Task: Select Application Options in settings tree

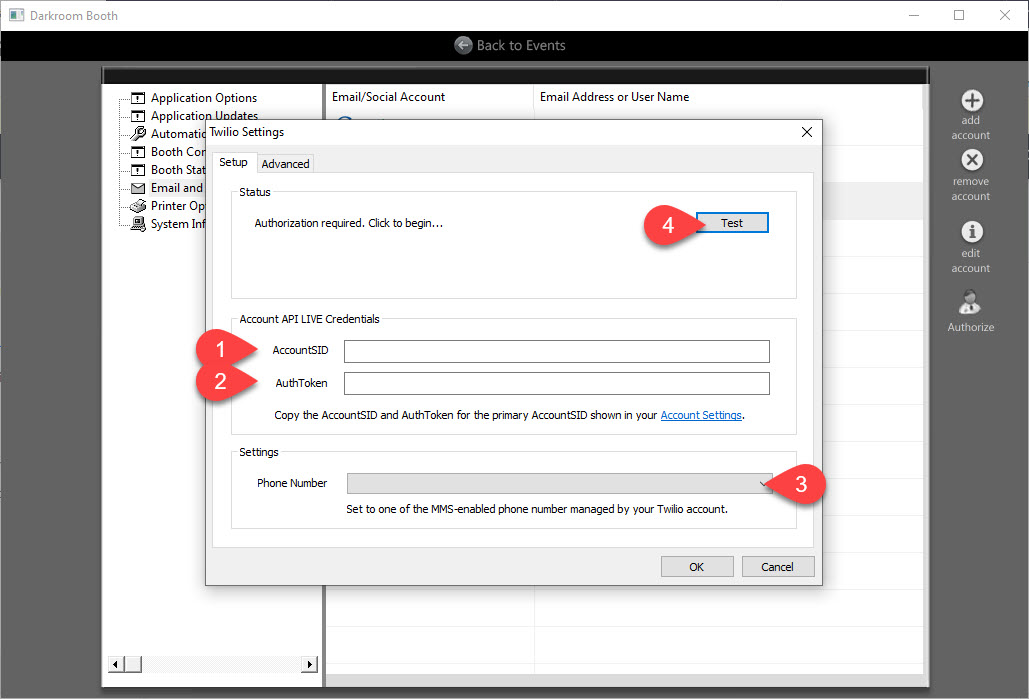Action: click(x=204, y=98)
